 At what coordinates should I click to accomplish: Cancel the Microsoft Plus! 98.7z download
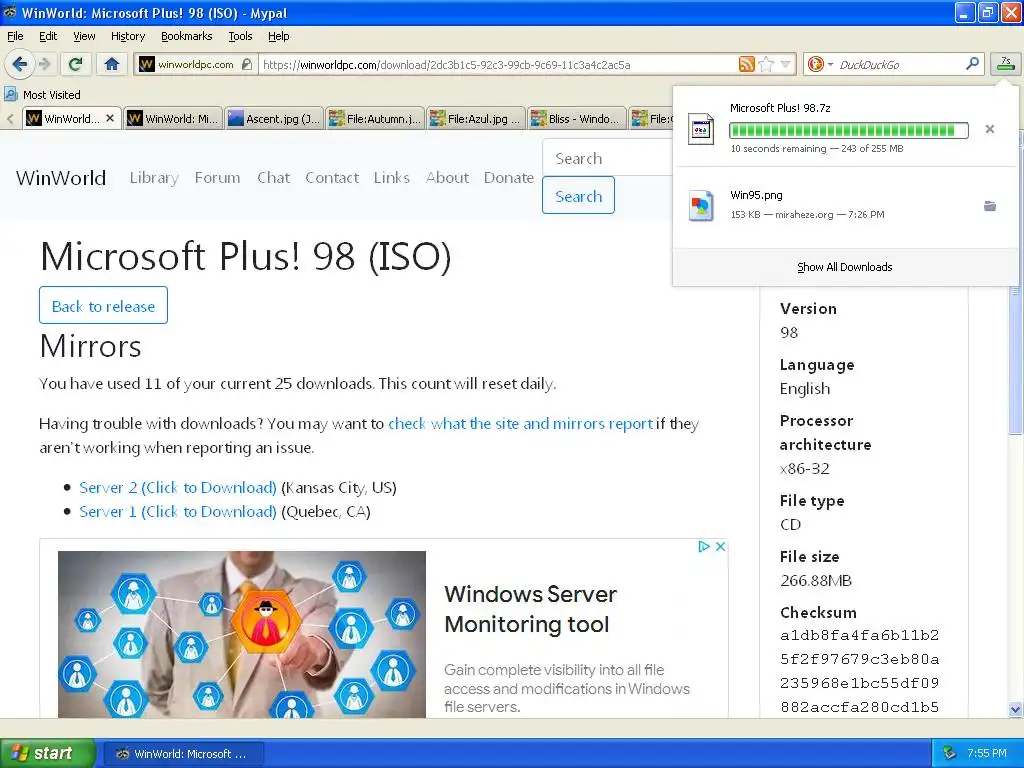(x=989, y=129)
